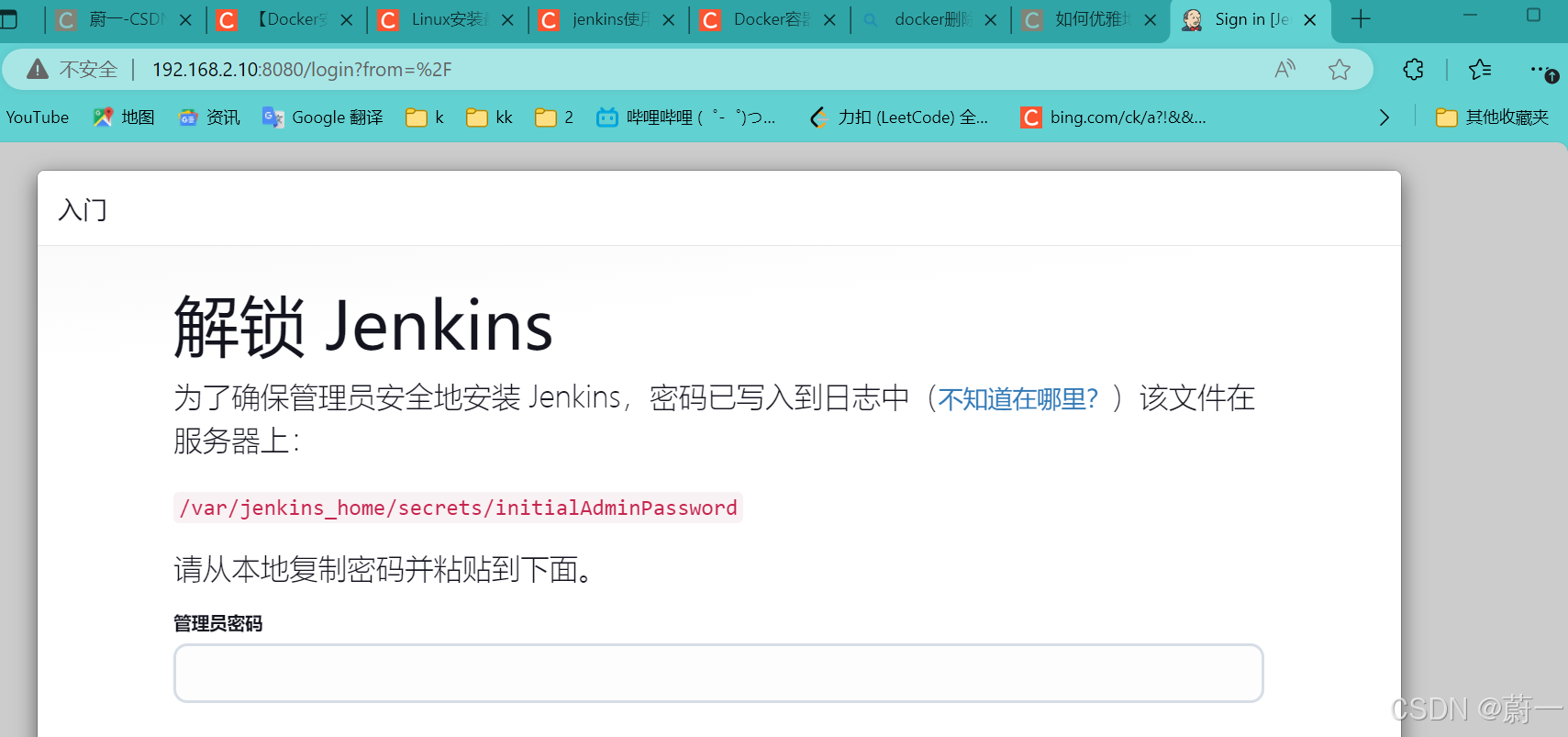The image size is (1568, 737).
Task: Click the tab actions icon at far left
Action: [8, 18]
